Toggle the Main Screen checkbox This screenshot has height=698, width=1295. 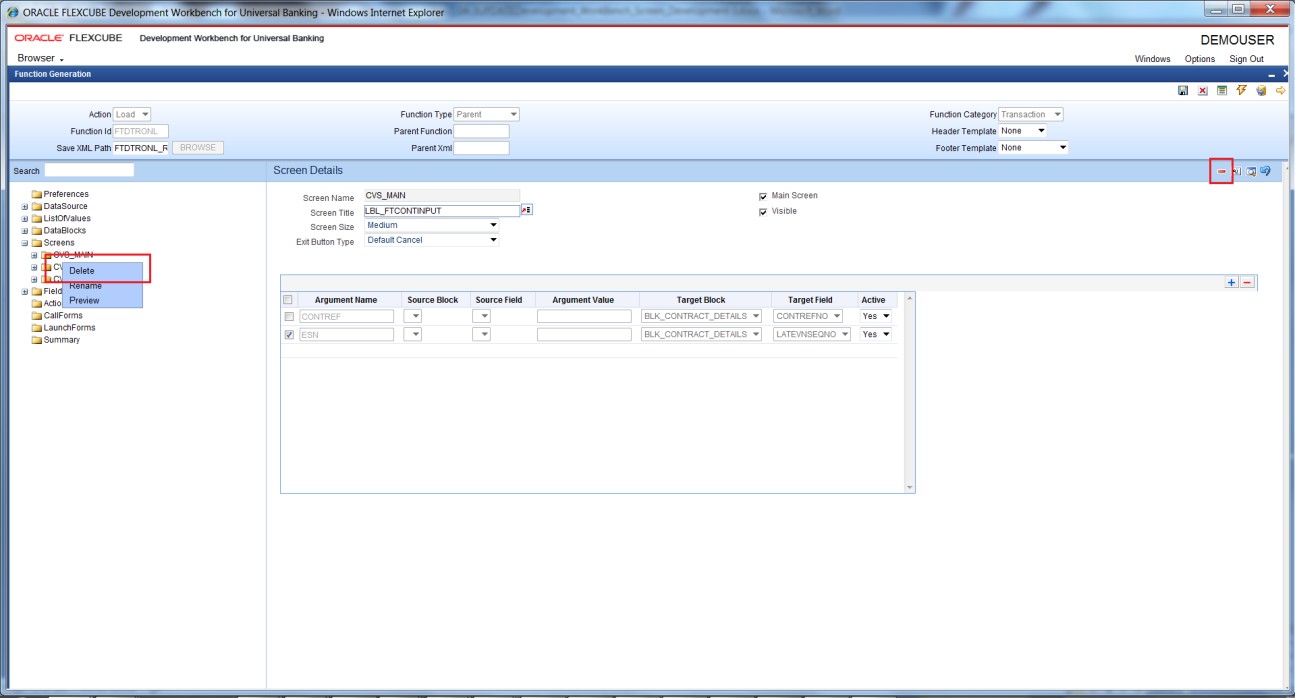[764, 196]
